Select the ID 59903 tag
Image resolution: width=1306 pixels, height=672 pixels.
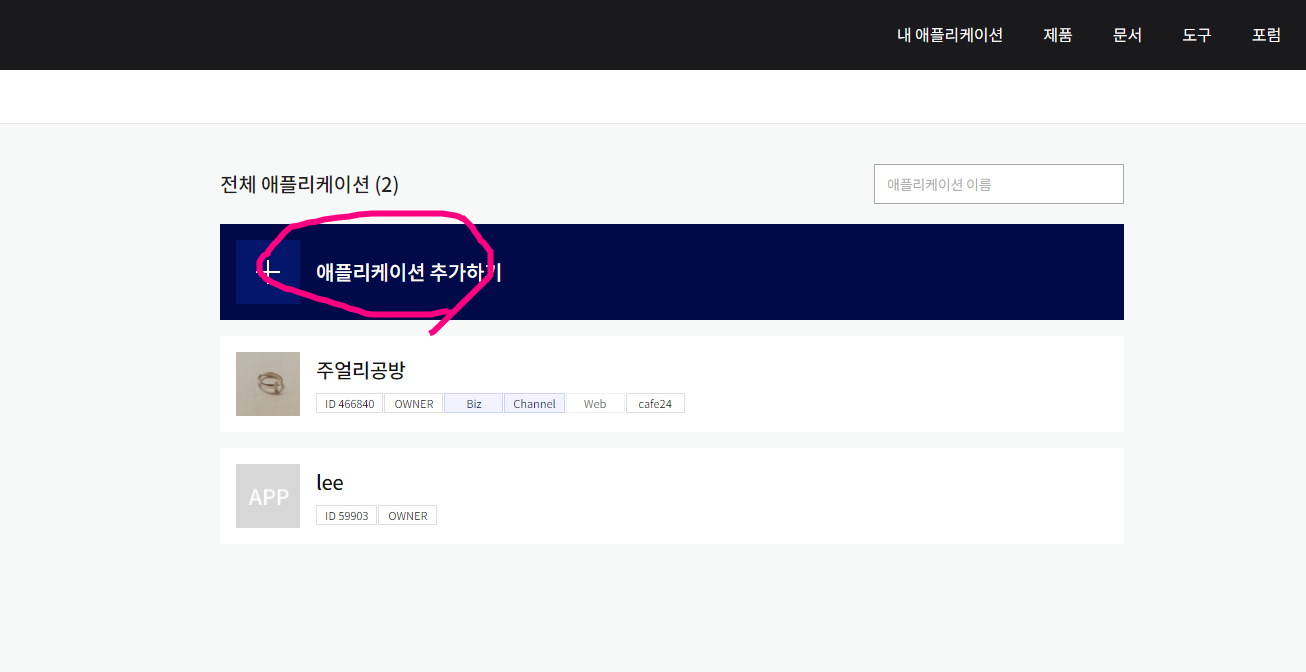pyautogui.click(x=347, y=516)
